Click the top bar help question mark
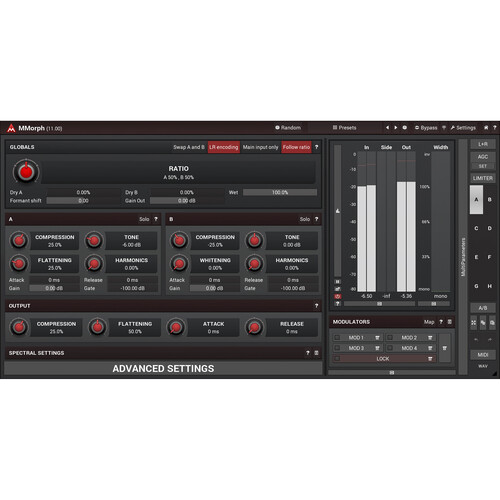 point(495,128)
